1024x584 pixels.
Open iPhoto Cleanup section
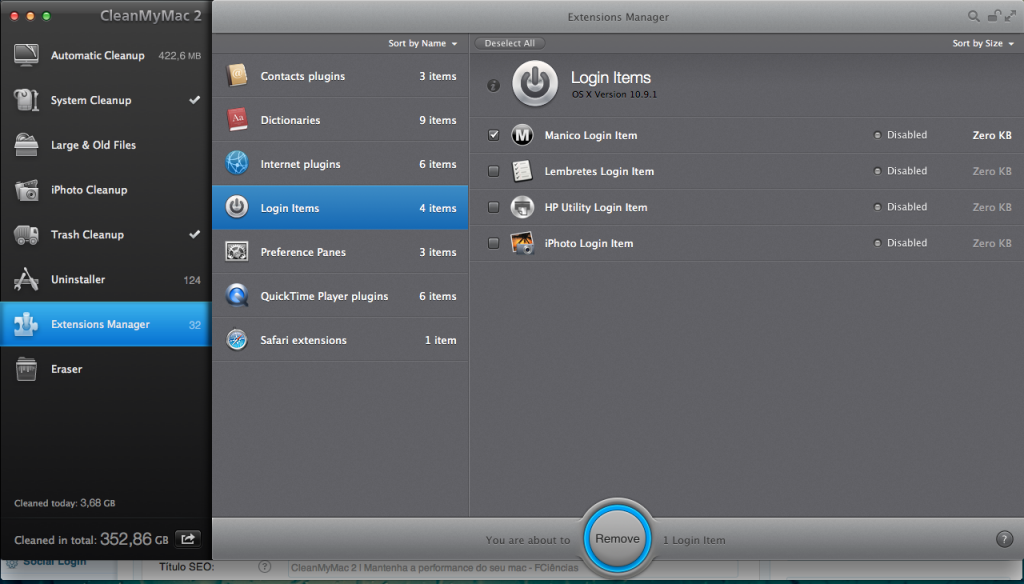106,190
